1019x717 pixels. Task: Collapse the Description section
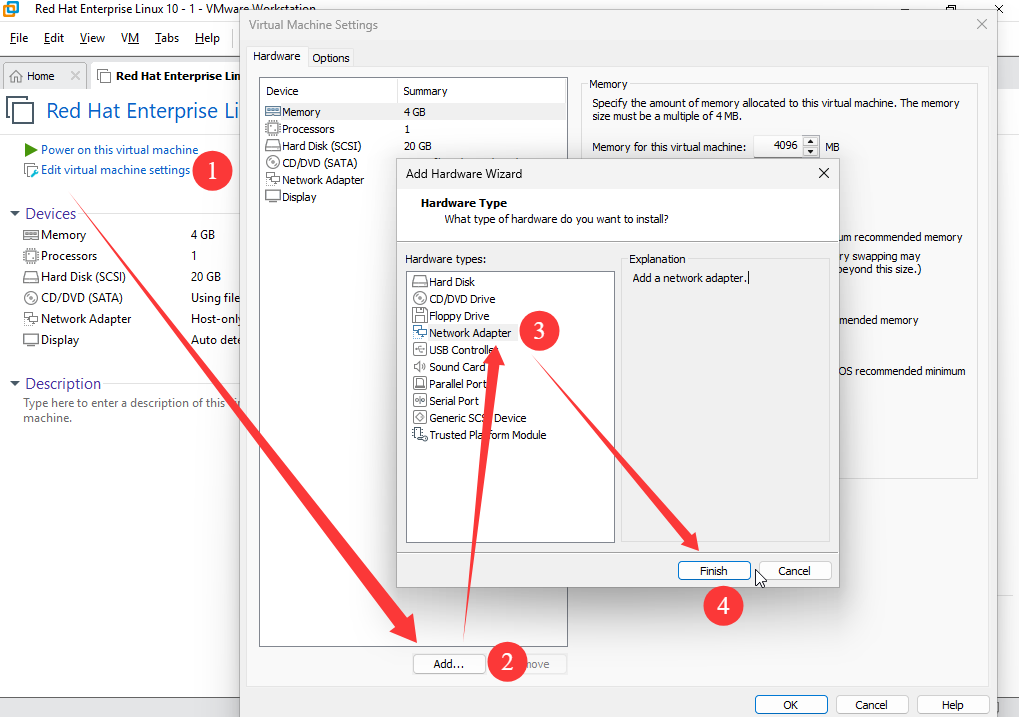click(15, 384)
